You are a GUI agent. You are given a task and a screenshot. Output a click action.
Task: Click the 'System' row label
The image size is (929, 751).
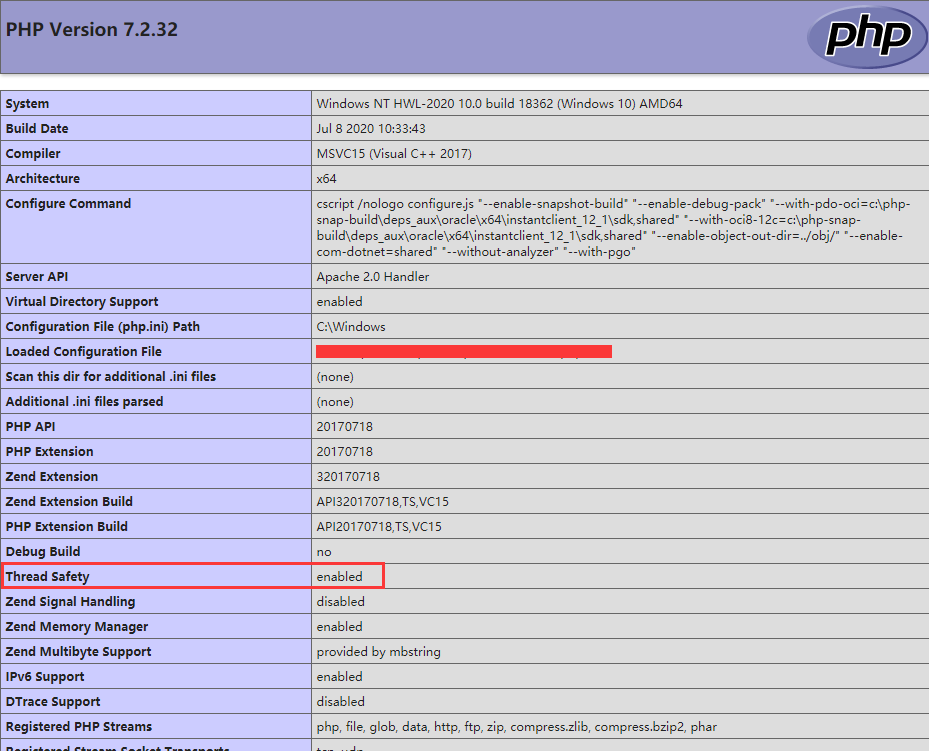point(27,104)
